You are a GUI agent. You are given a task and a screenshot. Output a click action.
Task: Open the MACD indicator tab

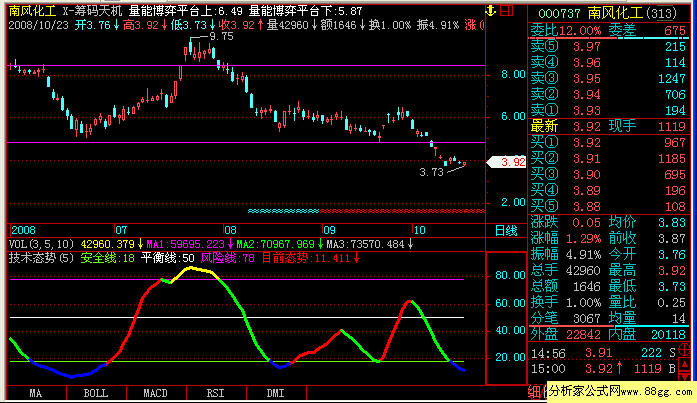point(156,393)
